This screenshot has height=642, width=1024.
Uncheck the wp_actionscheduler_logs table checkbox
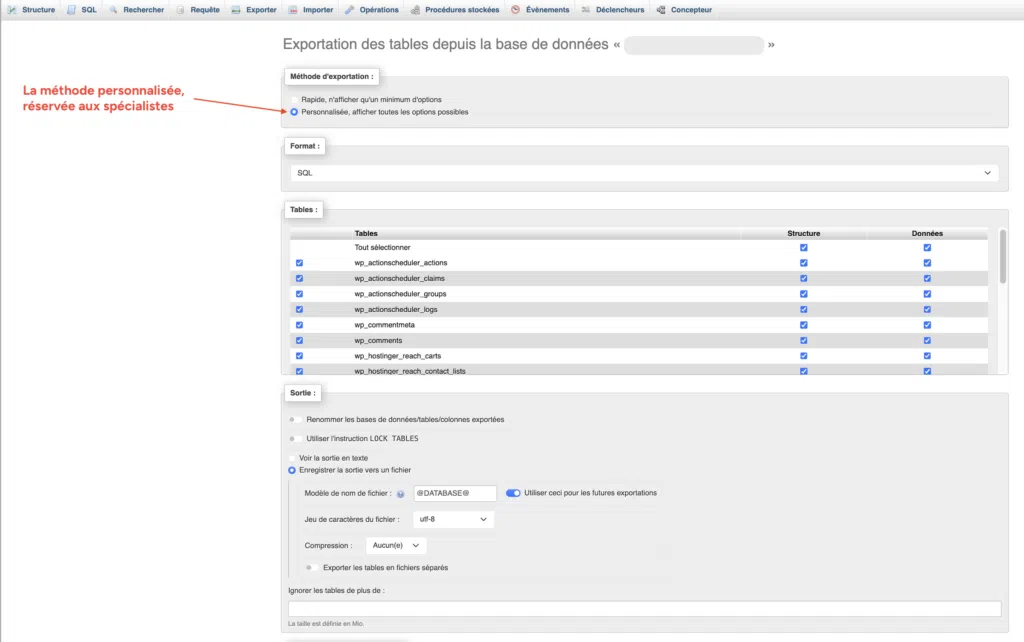(x=299, y=310)
